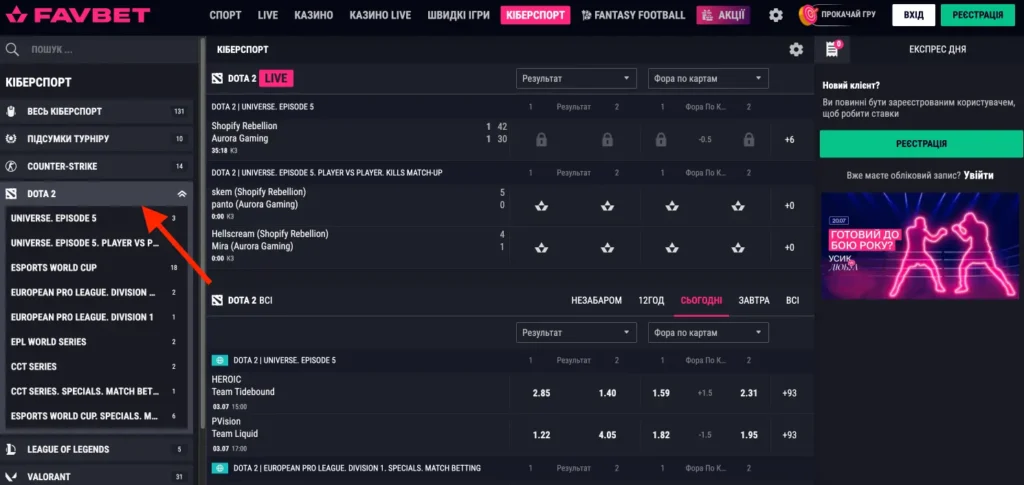This screenshot has width=1024, height=485.
Task: Click the top Реєстрація button
Action: point(978,15)
